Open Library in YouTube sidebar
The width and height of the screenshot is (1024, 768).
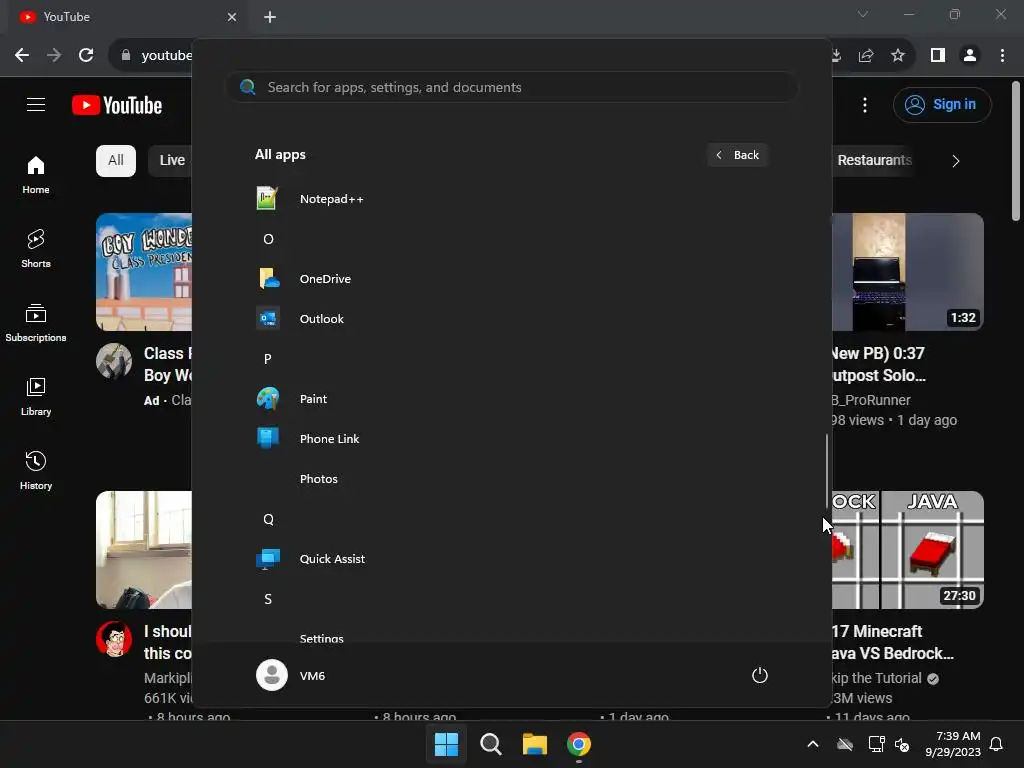point(36,396)
